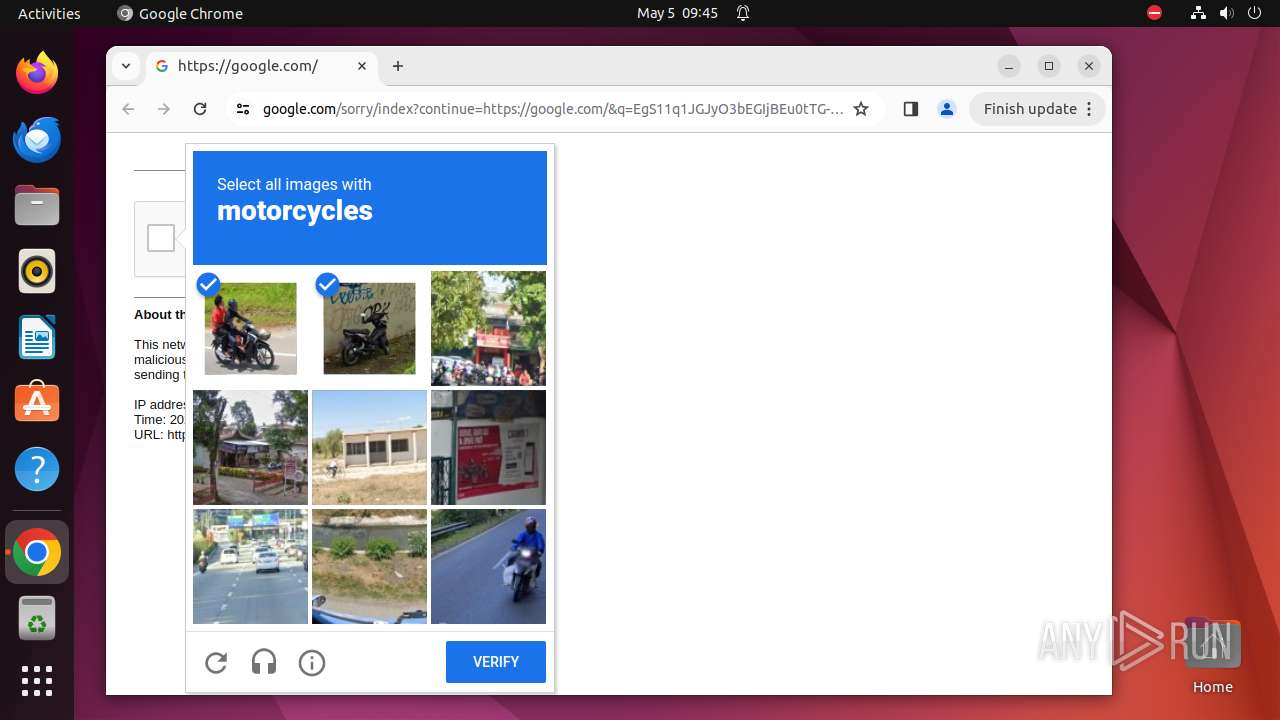The height and width of the screenshot is (720, 1280).
Task: Select the beige building image
Action: 369,447
